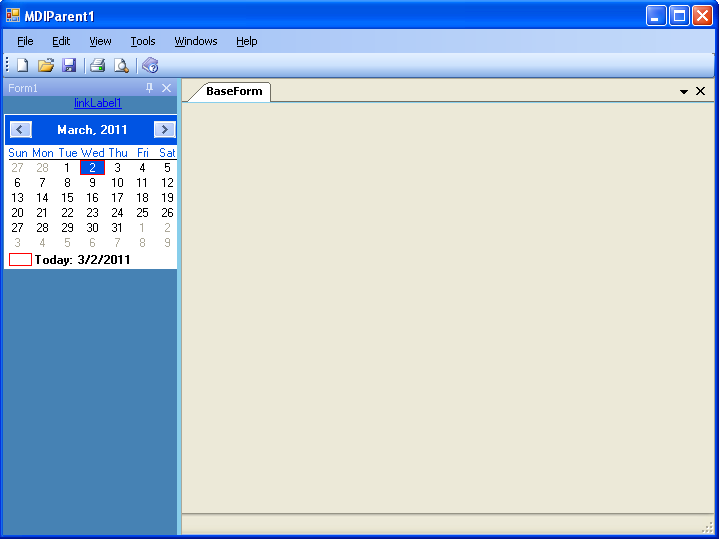Image resolution: width=719 pixels, height=539 pixels.
Task: Click the March, 2011 calendar title
Action: point(92,130)
